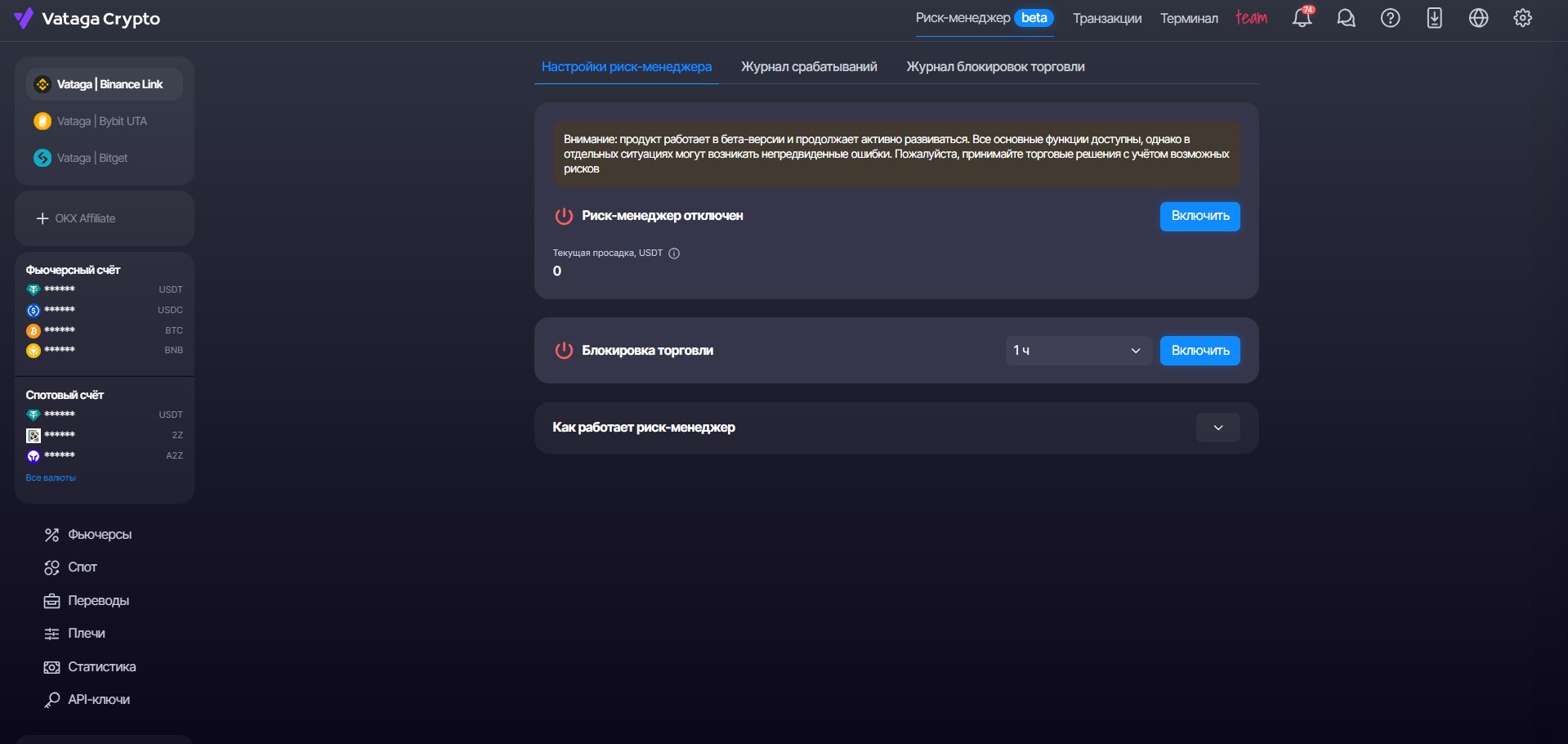1568x744 pixels.
Task: Click the power icon next to Блокировка торговли
Action: 564,351
